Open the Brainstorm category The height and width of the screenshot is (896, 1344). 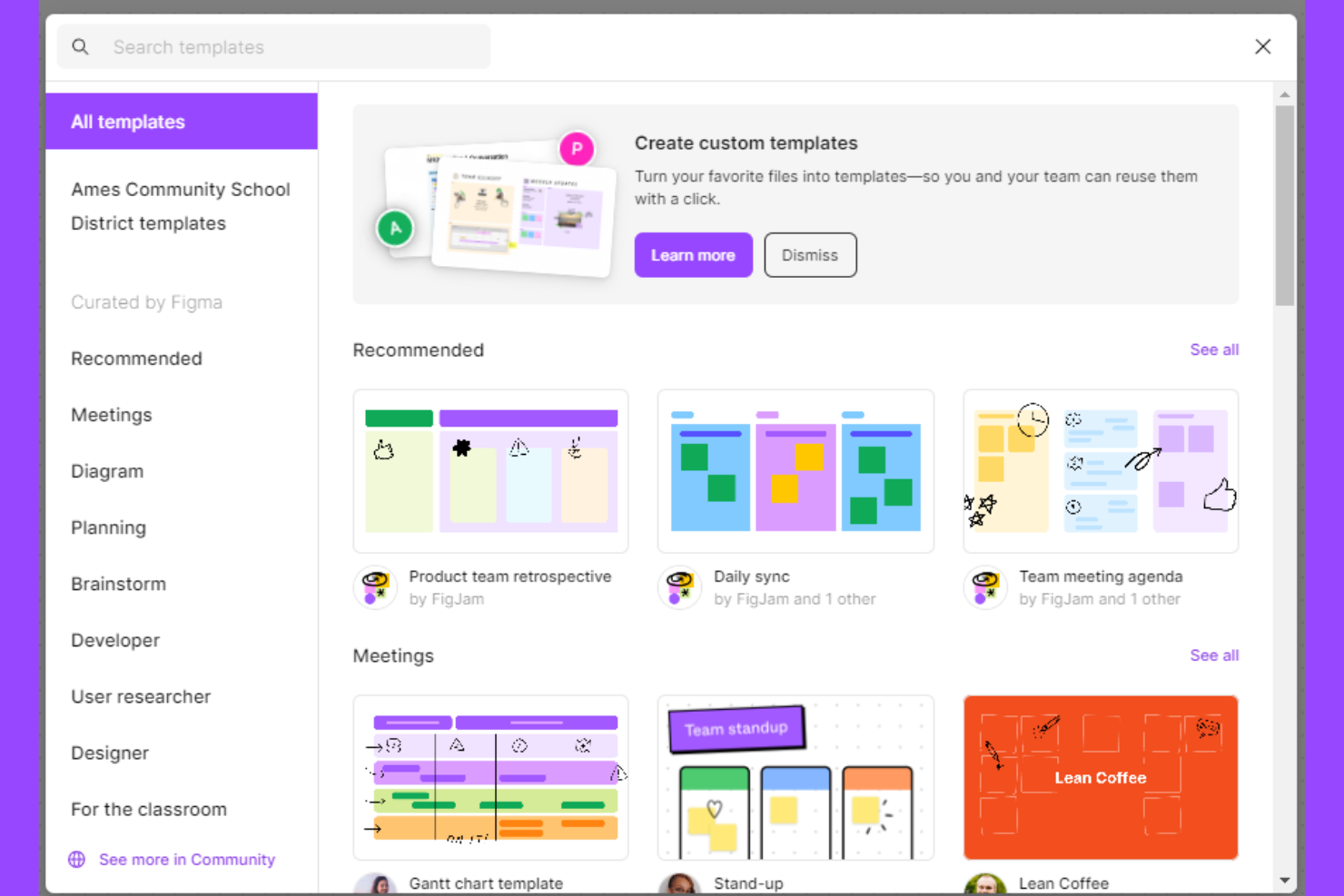click(x=118, y=584)
